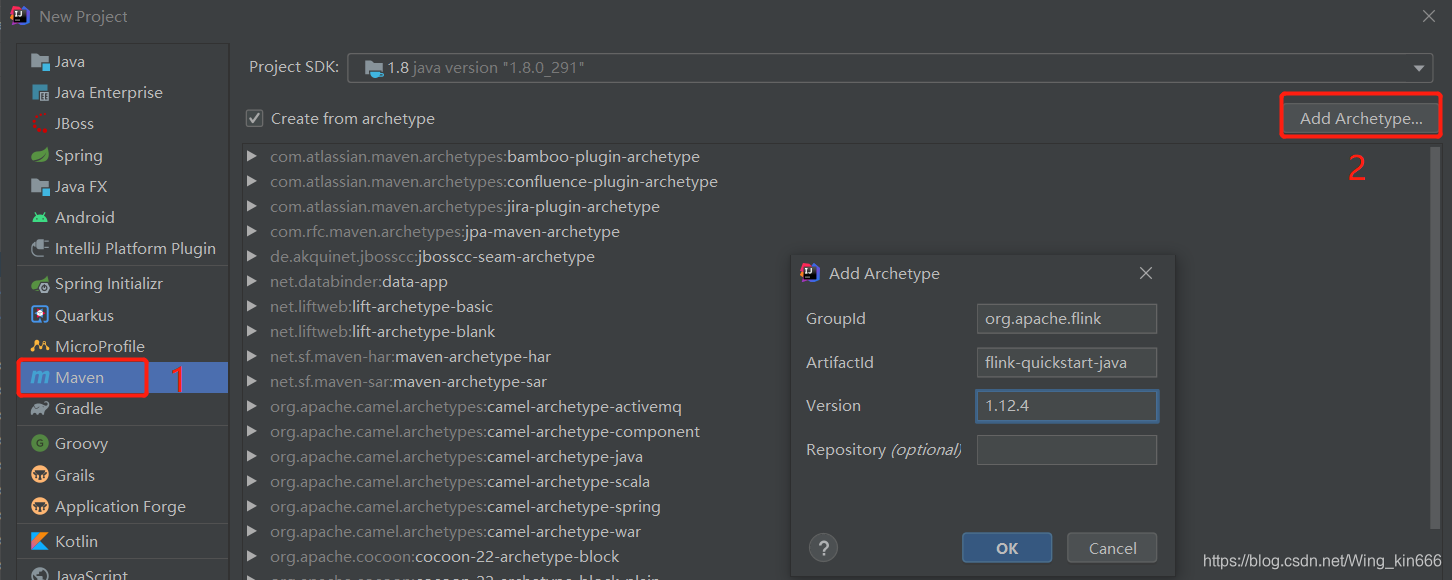Expand confluence-plugin-archetype entry
Viewport: 1452px width, 580px height.
pos(252,182)
